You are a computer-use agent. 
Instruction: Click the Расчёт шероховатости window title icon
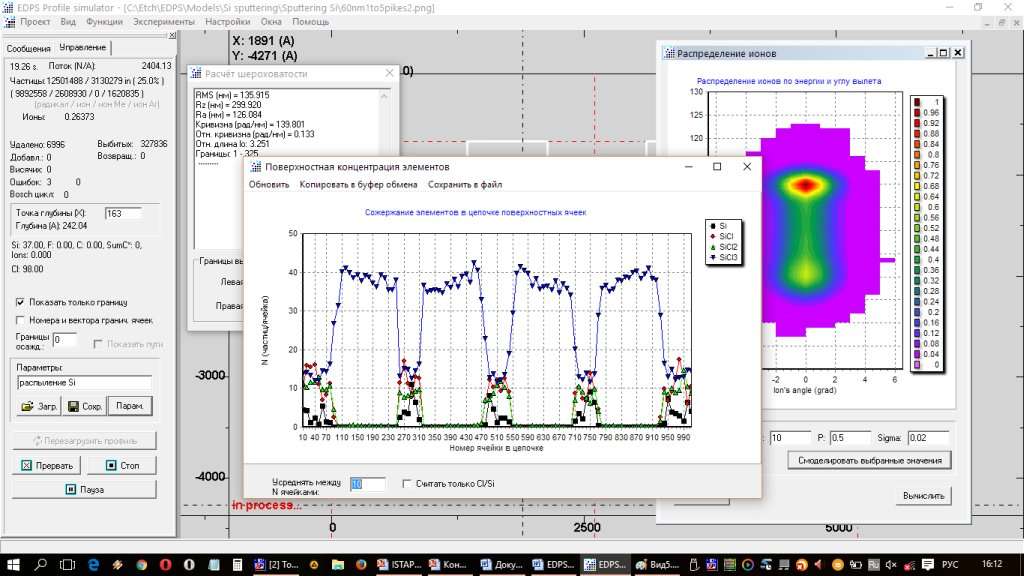tap(196, 74)
